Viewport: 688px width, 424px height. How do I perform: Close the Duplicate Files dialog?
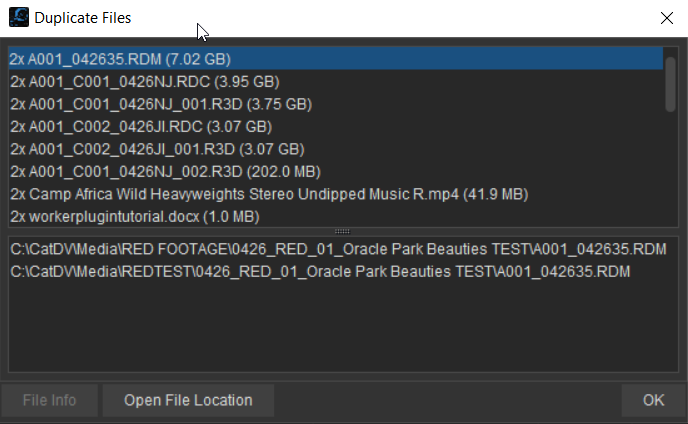666,18
